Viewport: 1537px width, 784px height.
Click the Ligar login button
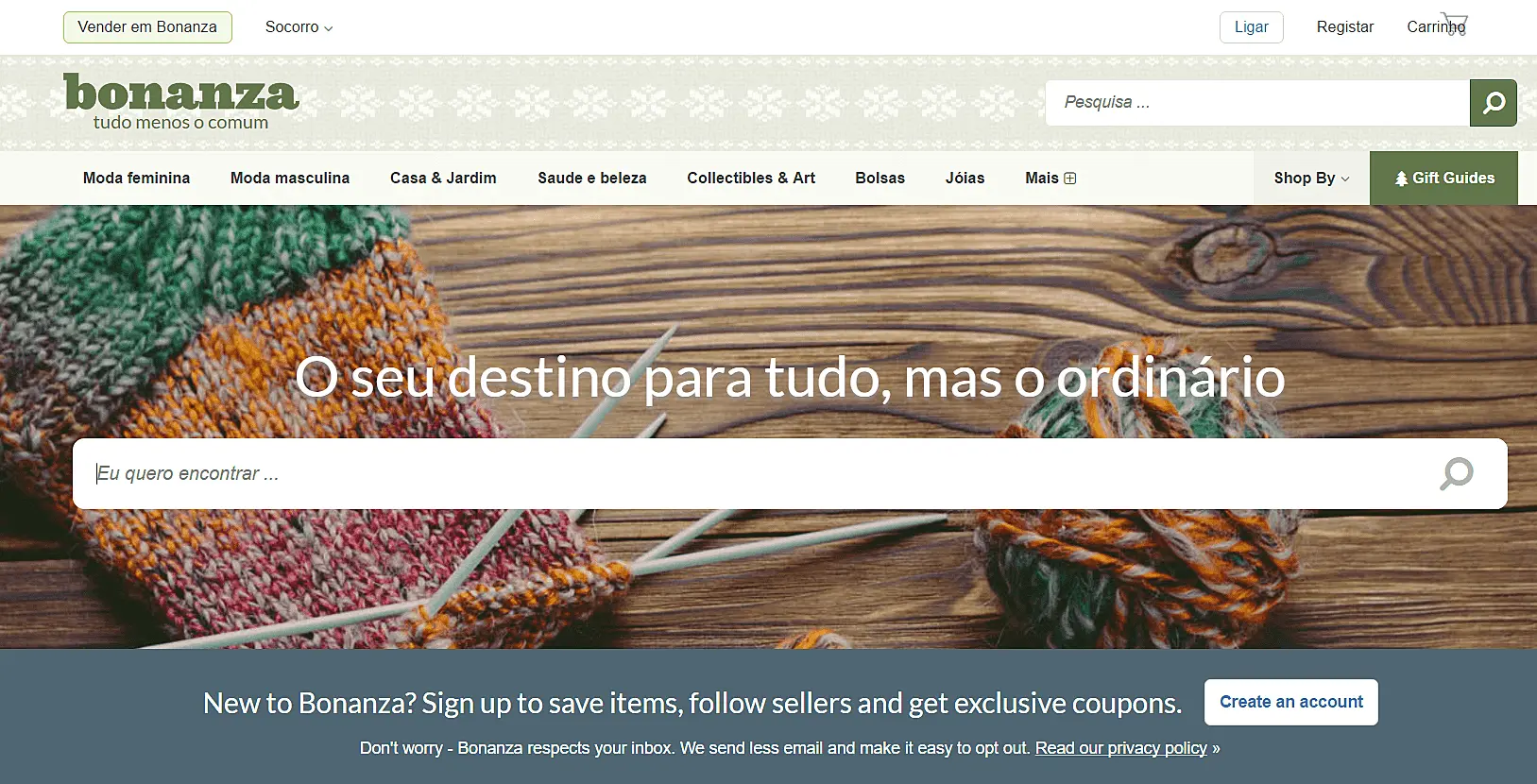[x=1251, y=27]
